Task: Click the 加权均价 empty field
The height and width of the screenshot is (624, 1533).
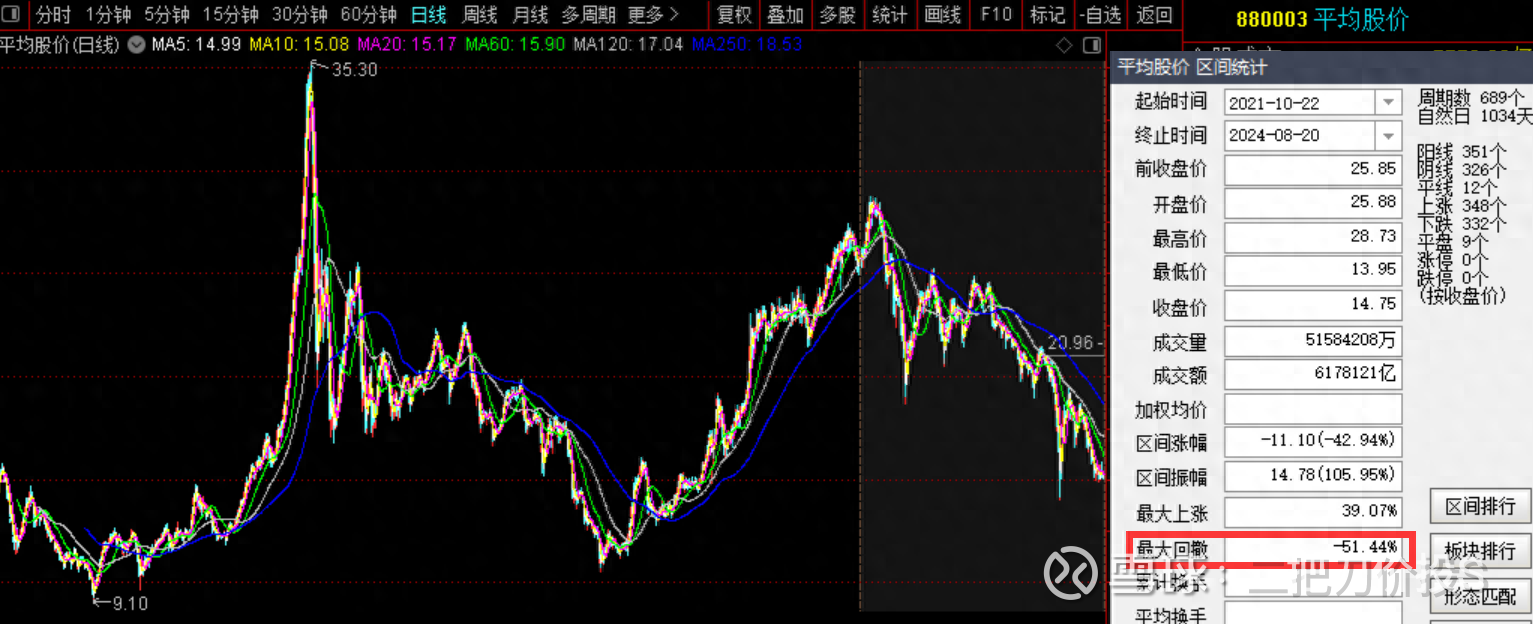Action: [x=1313, y=409]
